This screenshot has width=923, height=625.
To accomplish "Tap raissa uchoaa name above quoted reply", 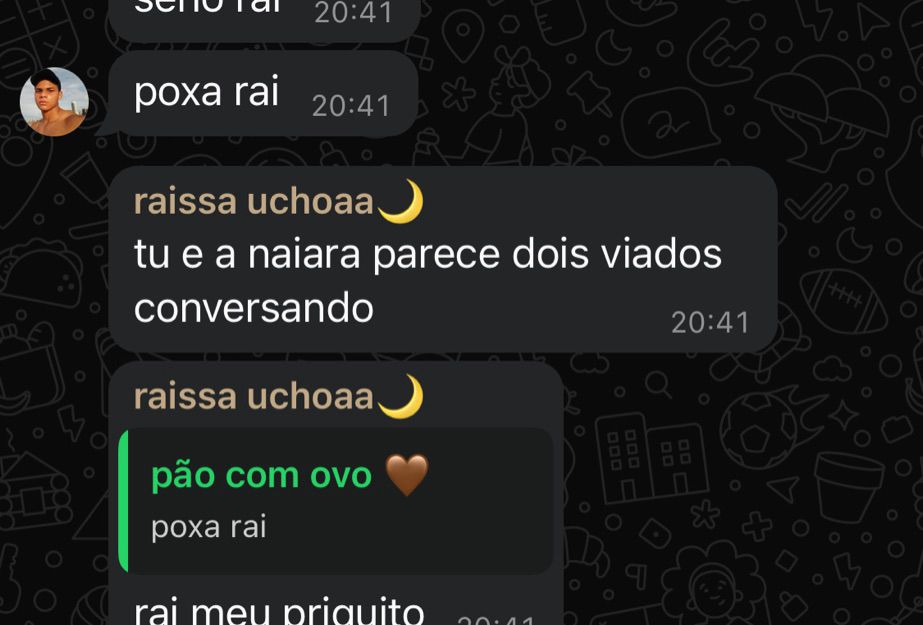I will coord(253,397).
